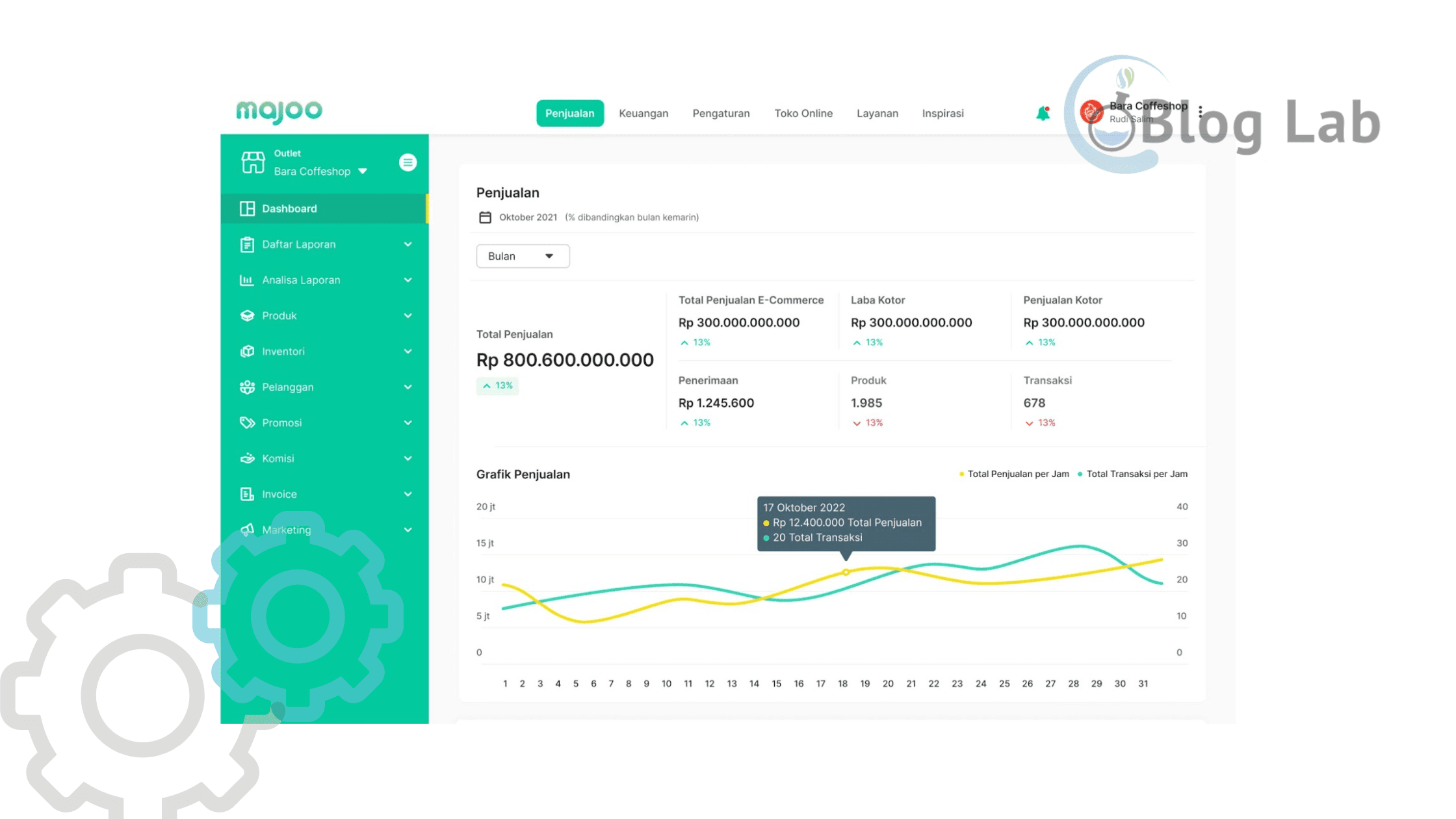Click the Penerimaan value Rp 1.245.600
1456x819 pixels.
716,403
